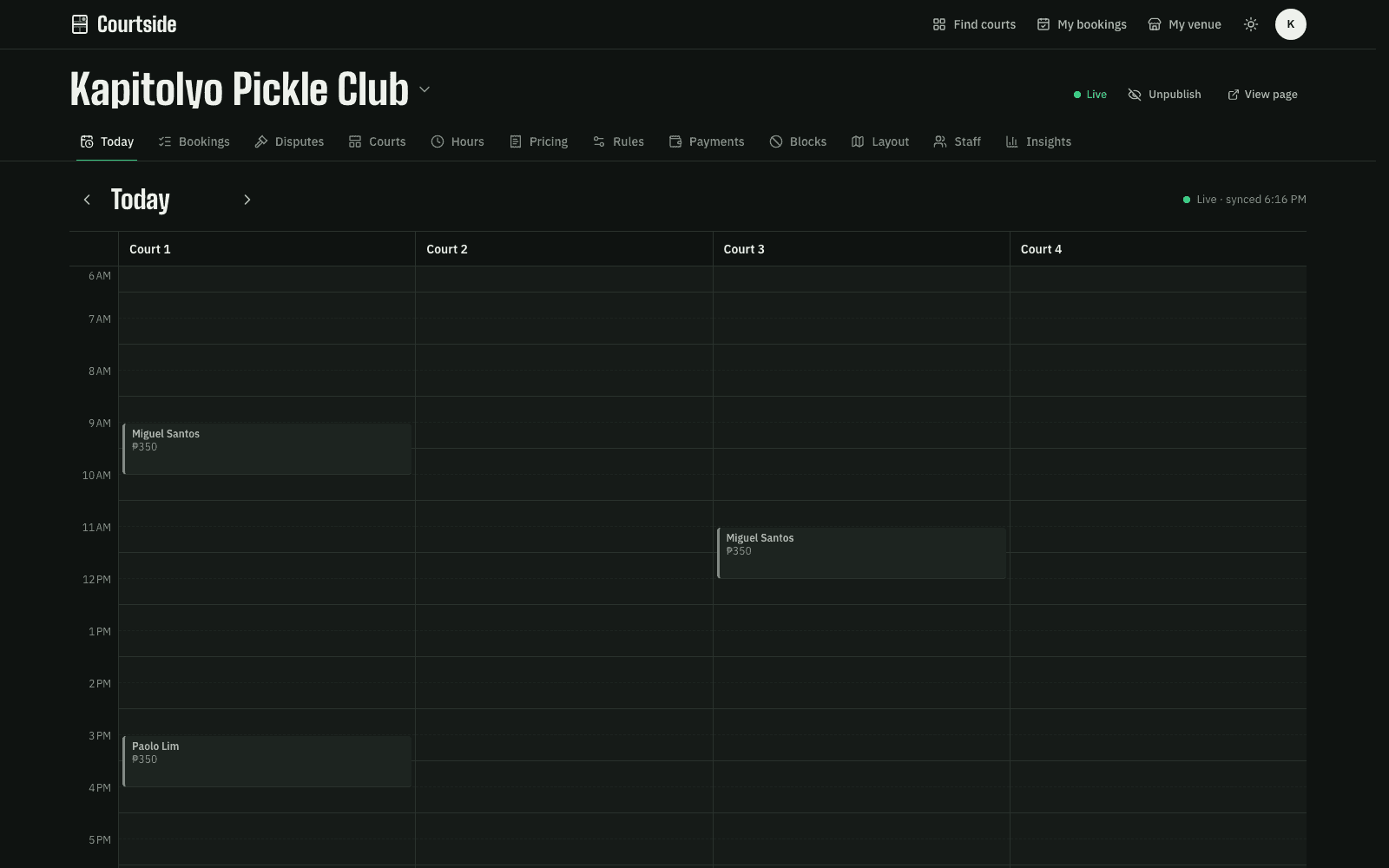
Task: Click the Live synced 6:16 PM status
Action: tap(1244, 200)
